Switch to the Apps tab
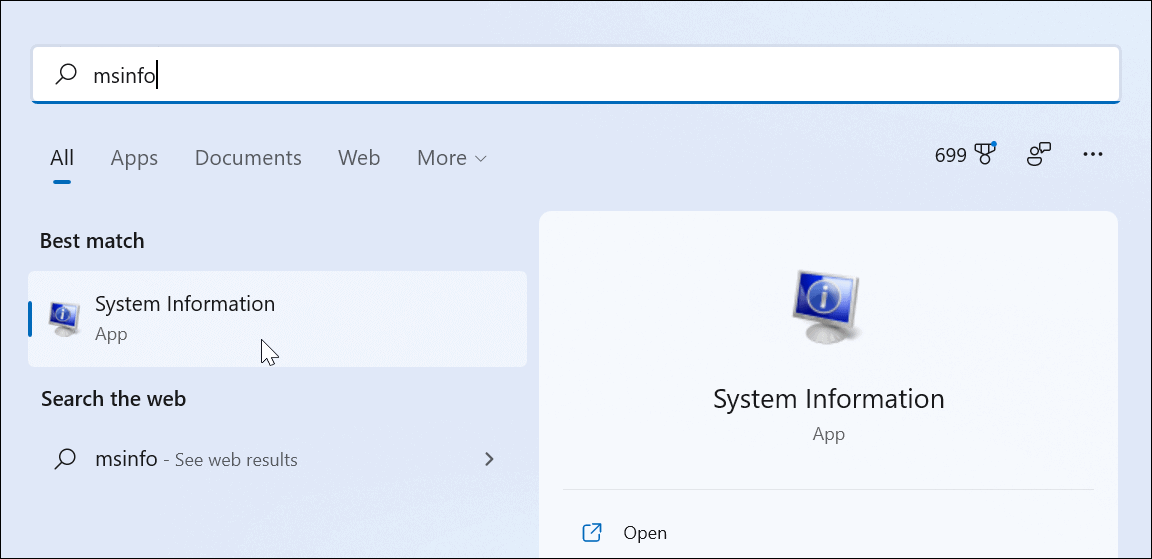Screen dimensions: 1152x559 click(x=134, y=158)
